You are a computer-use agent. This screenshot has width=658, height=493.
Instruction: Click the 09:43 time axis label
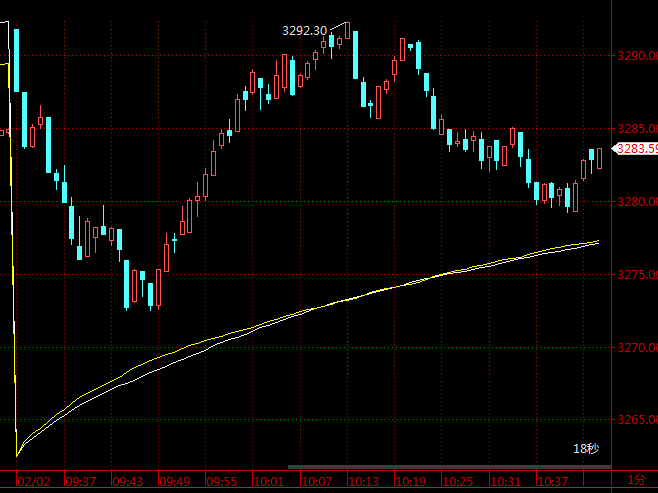pyautogui.click(x=128, y=481)
